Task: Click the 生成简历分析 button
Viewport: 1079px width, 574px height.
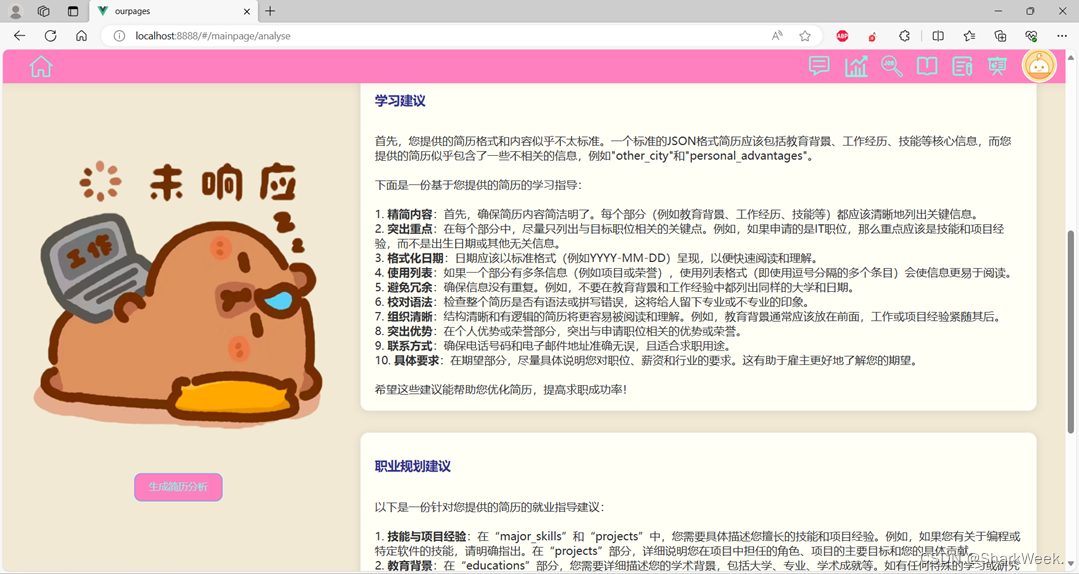Action: click(178, 487)
